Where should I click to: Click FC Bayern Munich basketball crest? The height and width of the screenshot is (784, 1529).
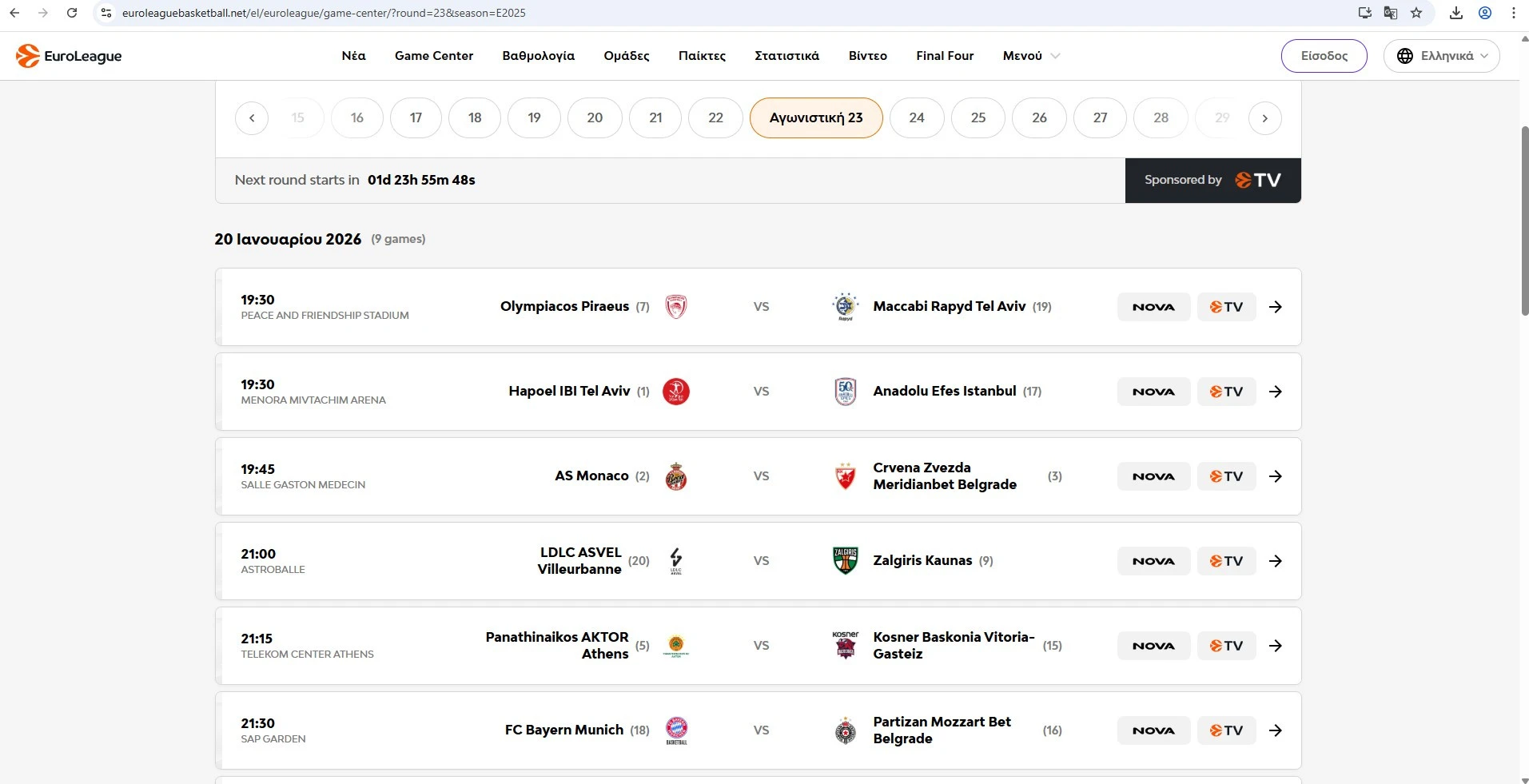click(676, 730)
